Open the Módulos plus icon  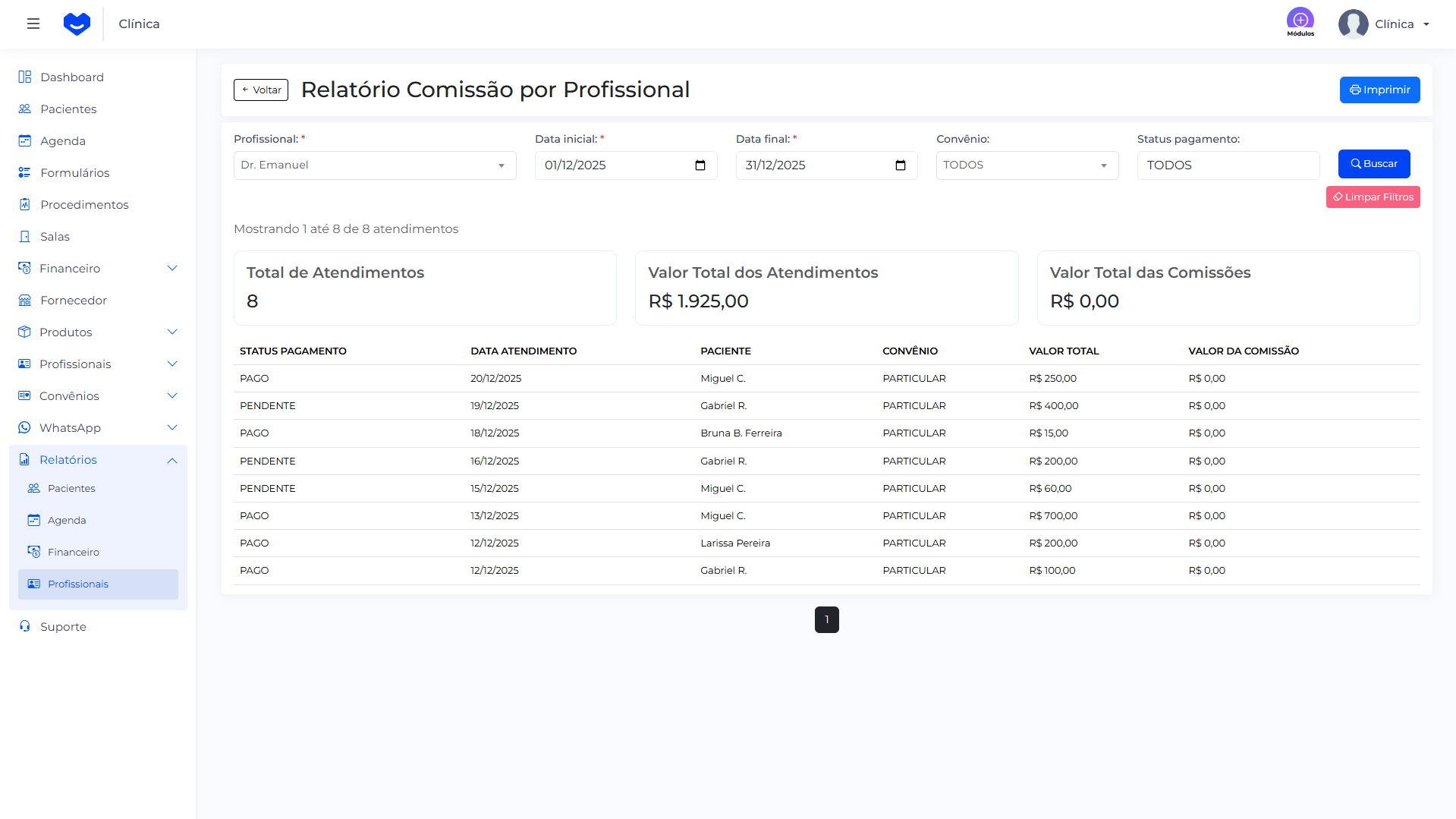point(1300,20)
